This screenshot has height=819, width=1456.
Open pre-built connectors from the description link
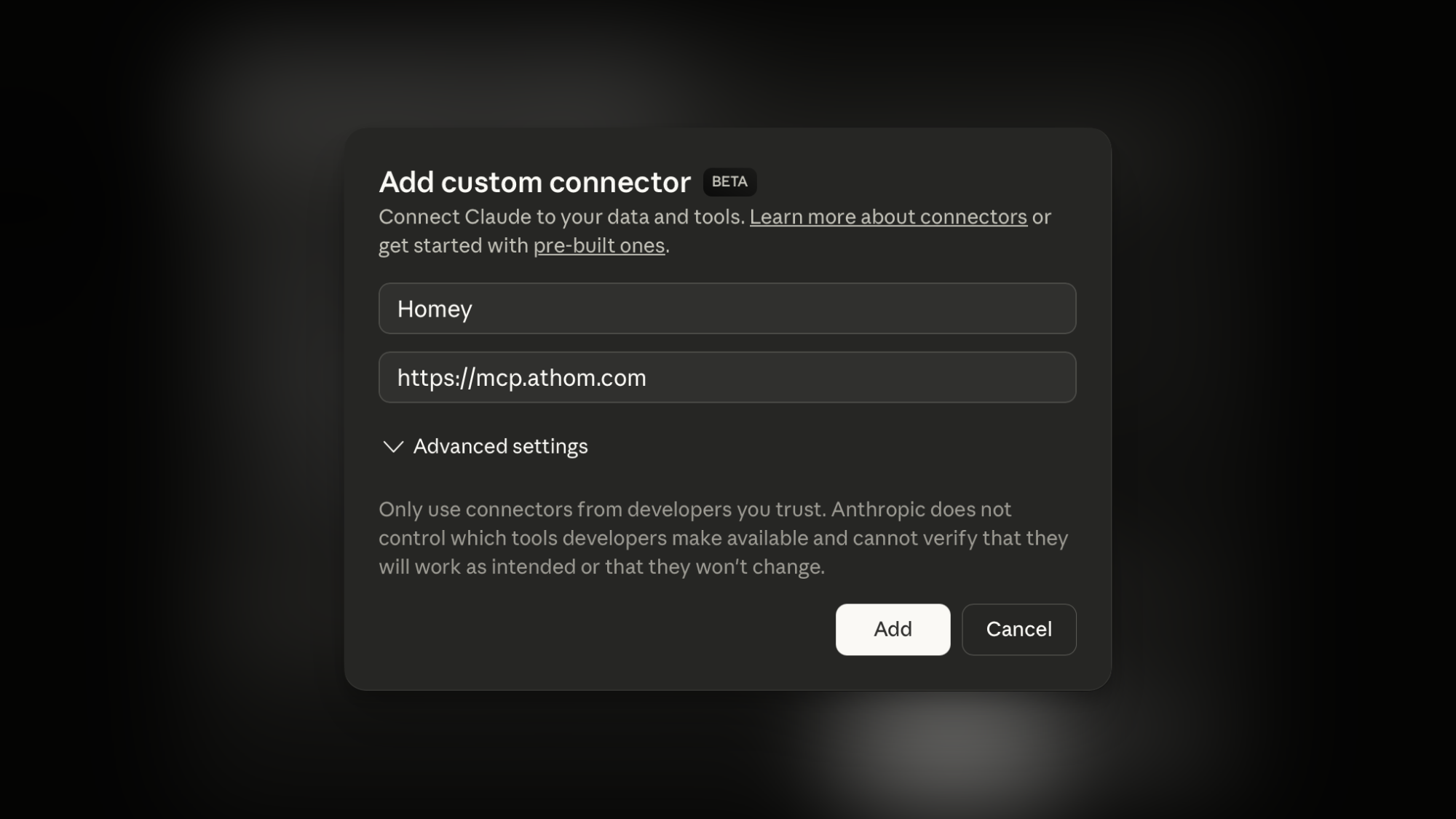coord(598,246)
